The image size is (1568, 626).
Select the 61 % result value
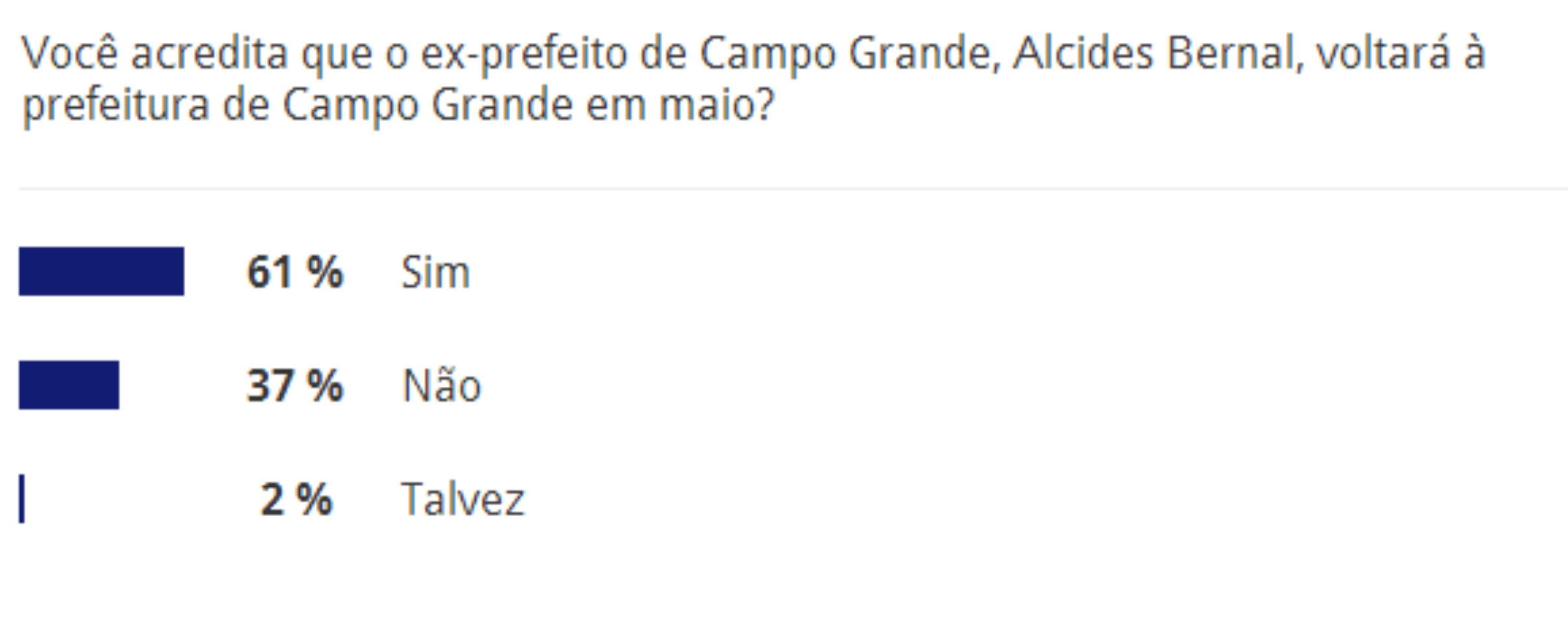click(x=294, y=272)
